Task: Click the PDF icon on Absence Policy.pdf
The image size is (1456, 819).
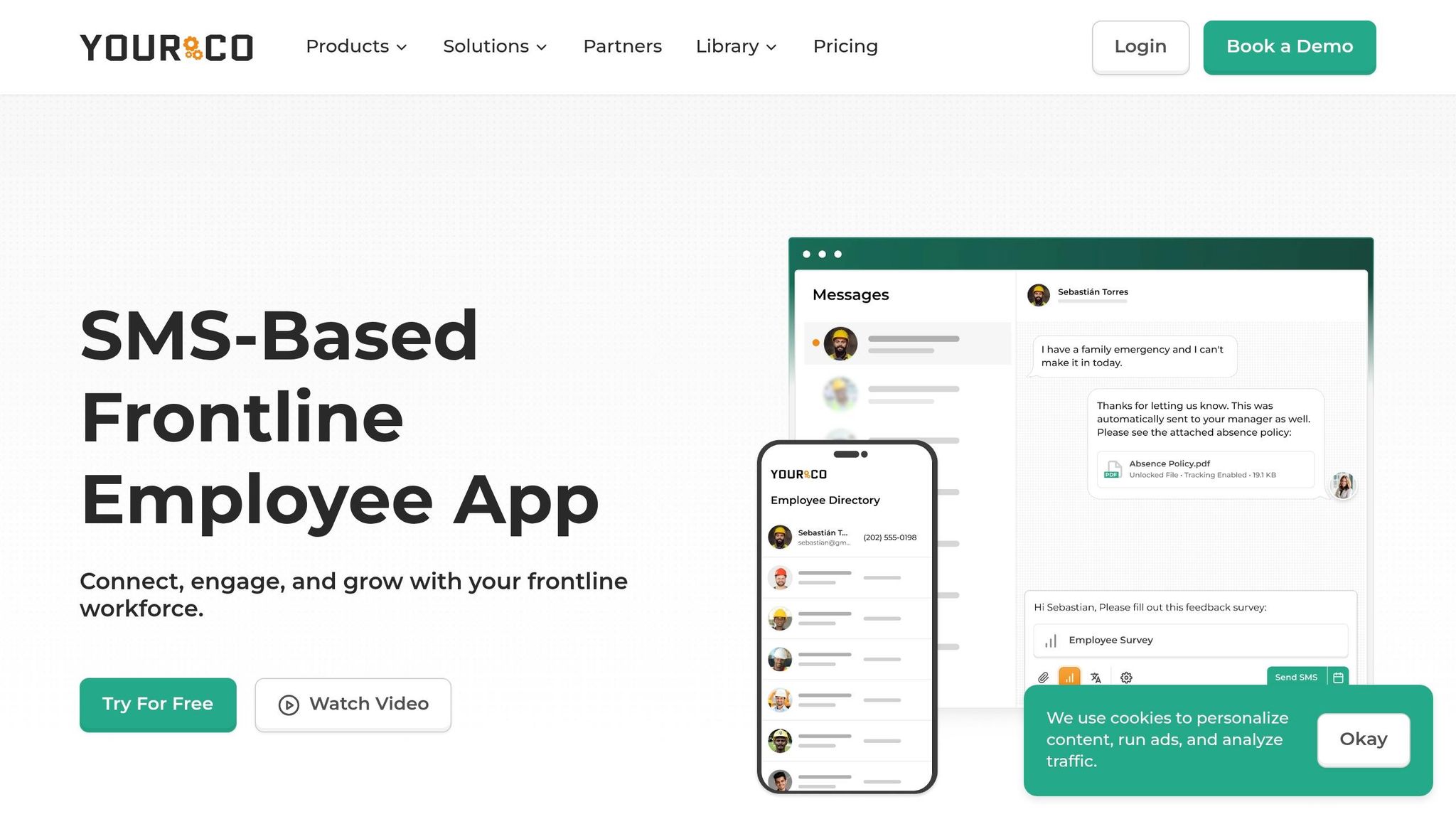Action: [x=1113, y=469]
